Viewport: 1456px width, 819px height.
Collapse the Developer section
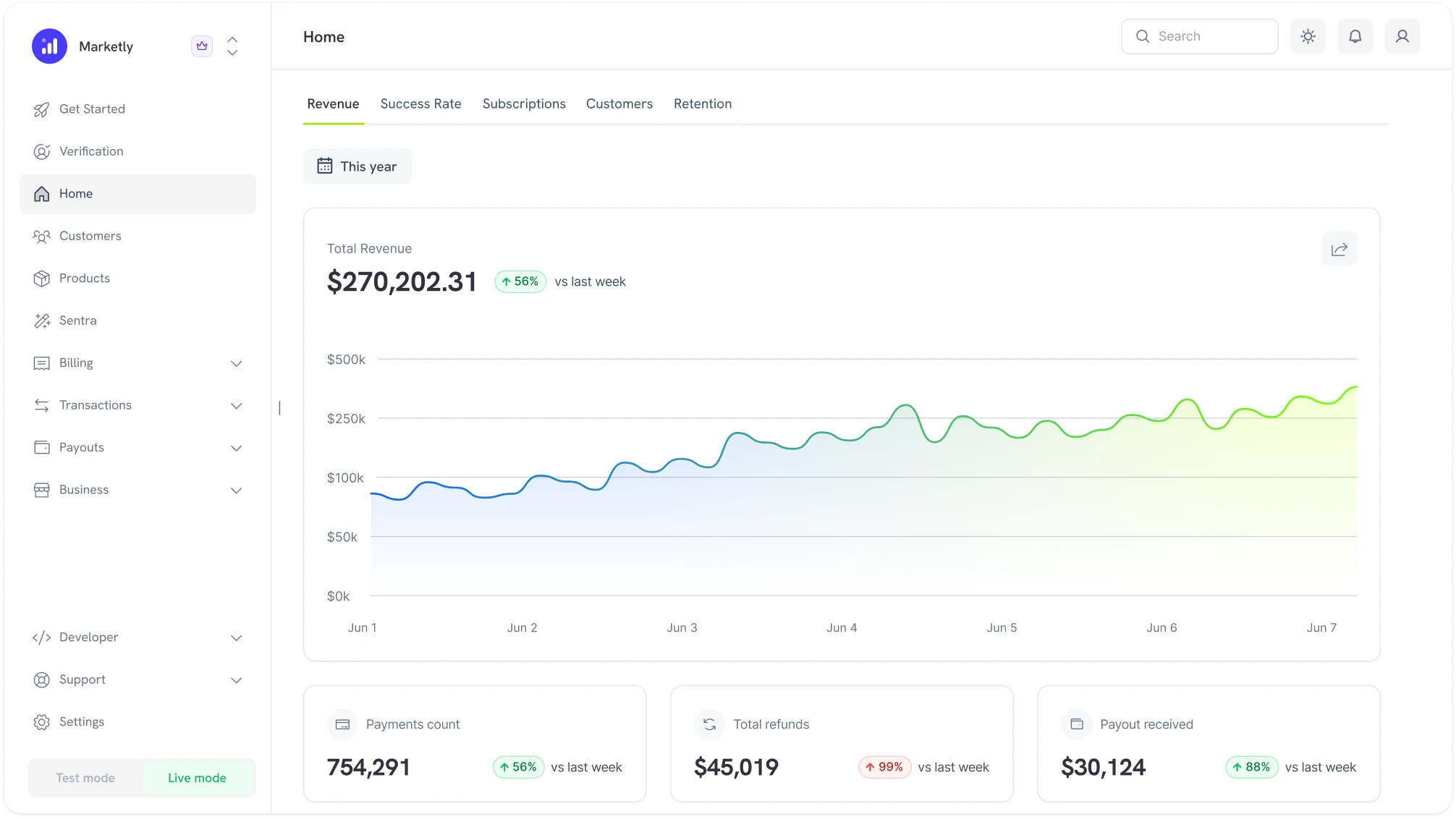[x=236, y=637]
